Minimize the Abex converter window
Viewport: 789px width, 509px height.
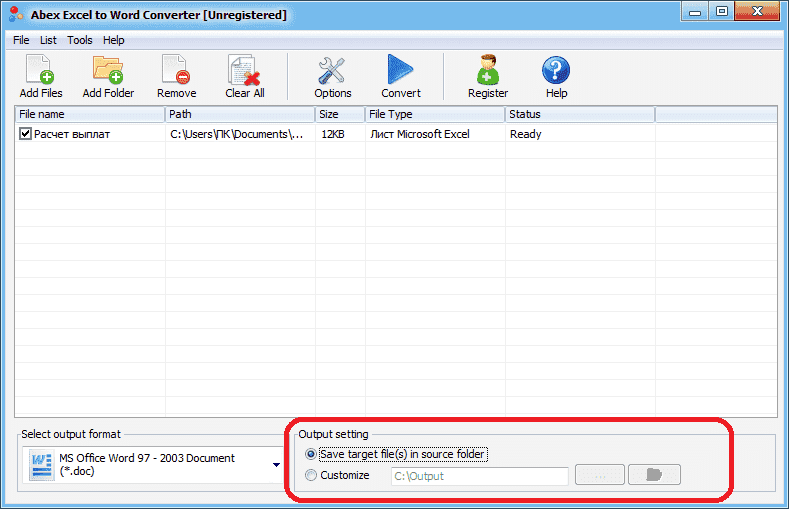(695, 12)
